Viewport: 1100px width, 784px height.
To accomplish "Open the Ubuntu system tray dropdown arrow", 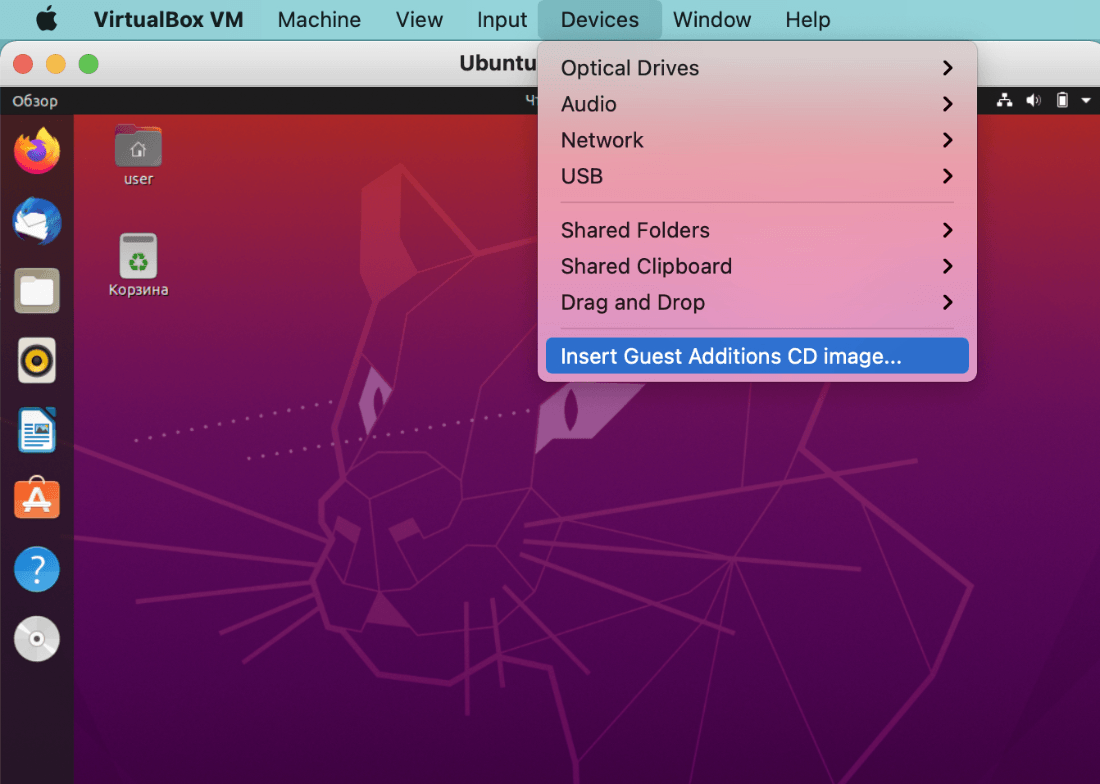I will tap(1085, 101).
